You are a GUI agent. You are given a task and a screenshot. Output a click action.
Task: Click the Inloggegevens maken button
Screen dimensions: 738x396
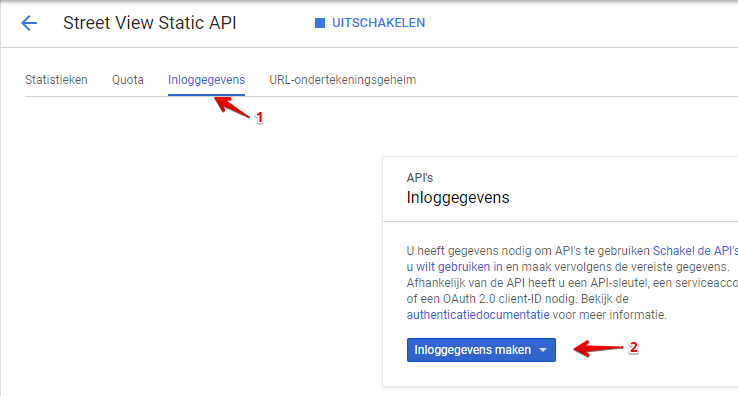481,350
